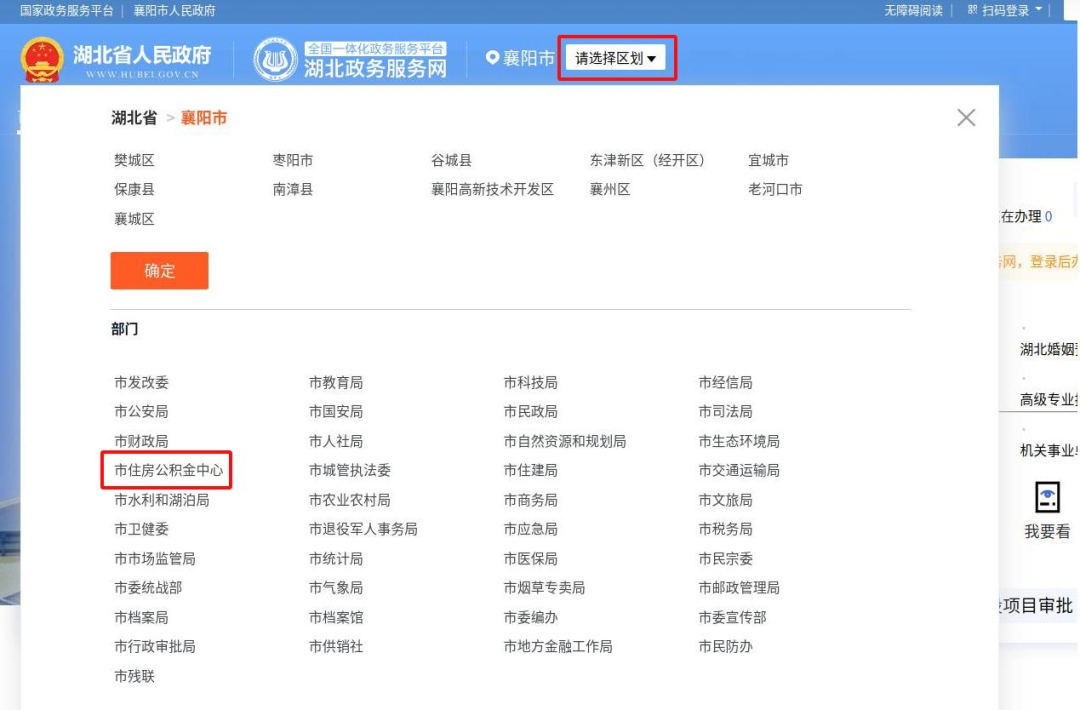Select department 市委统战部

(148, 587)
